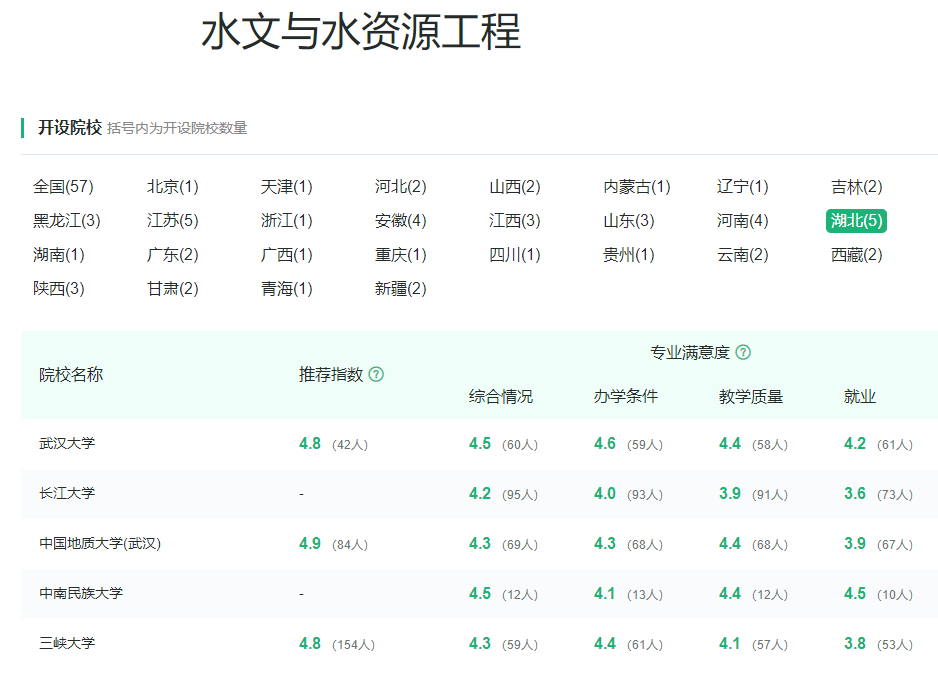Click 中国地质大学 recommendation score 4.9 (84人)
This screenshot has height=691, width=938.
333,544
